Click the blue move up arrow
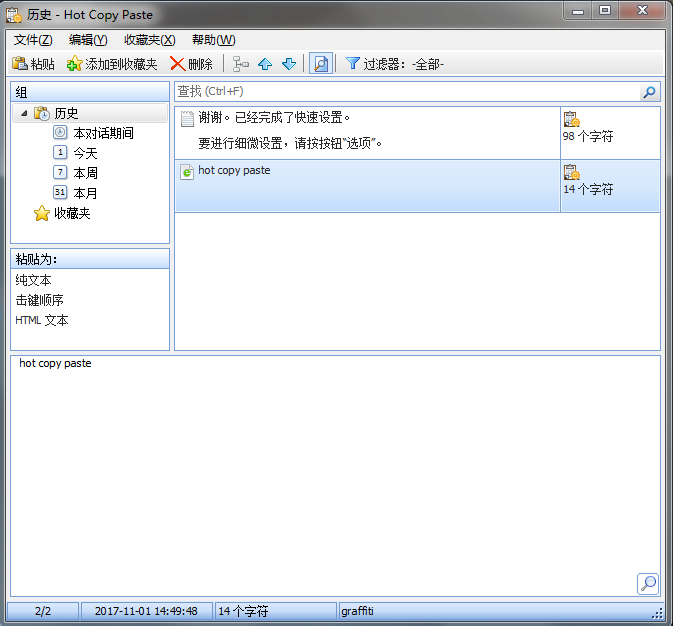The image size is (673, 626). (x=265, y=64)
